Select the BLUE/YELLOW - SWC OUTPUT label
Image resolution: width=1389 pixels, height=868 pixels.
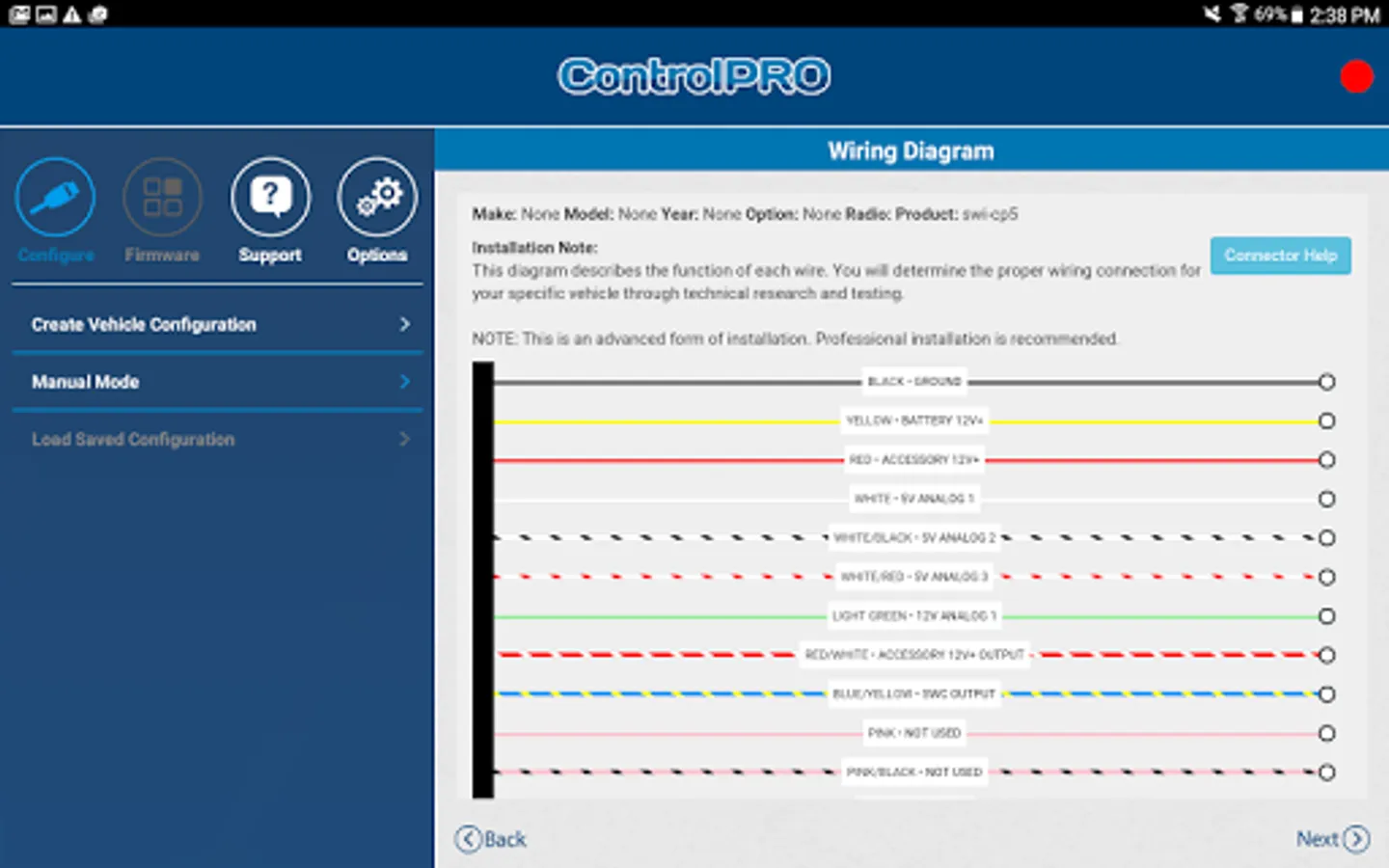pos(914,694)
